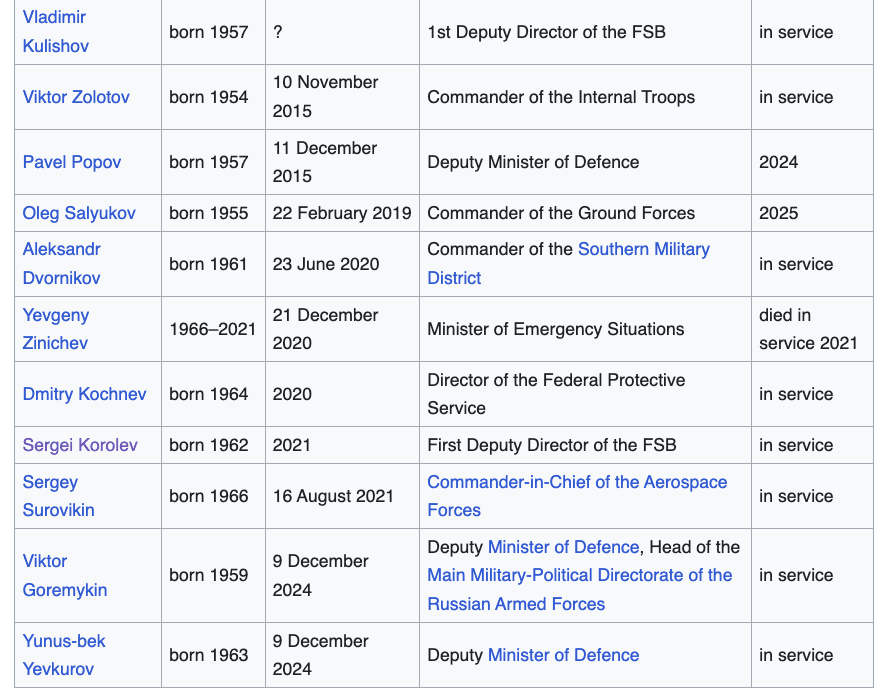Select 'Minister of Emergency Situations' text
This screenshot has width=886, height=692.
(556, 329)
